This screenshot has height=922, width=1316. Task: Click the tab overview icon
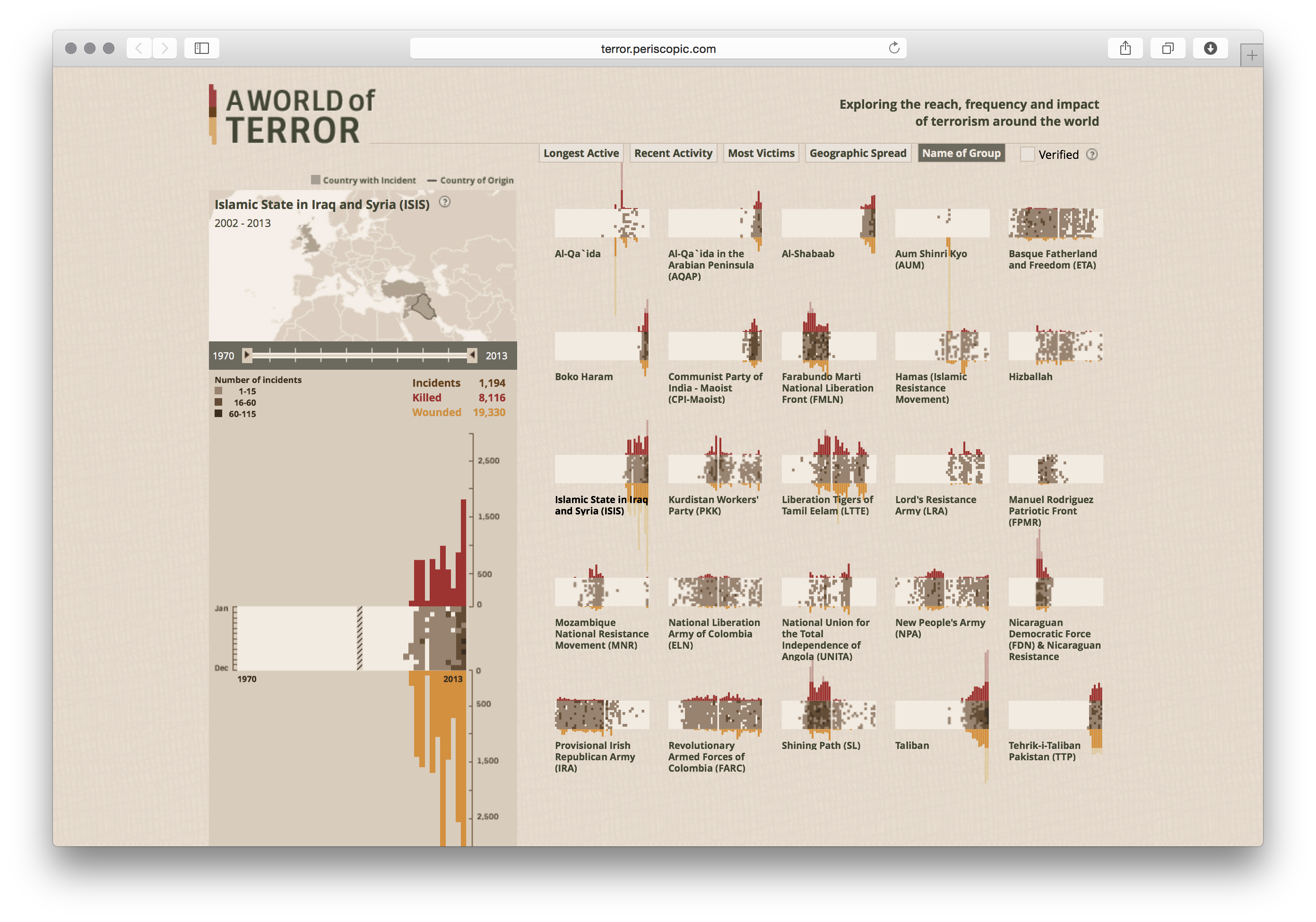[1168, 48]
